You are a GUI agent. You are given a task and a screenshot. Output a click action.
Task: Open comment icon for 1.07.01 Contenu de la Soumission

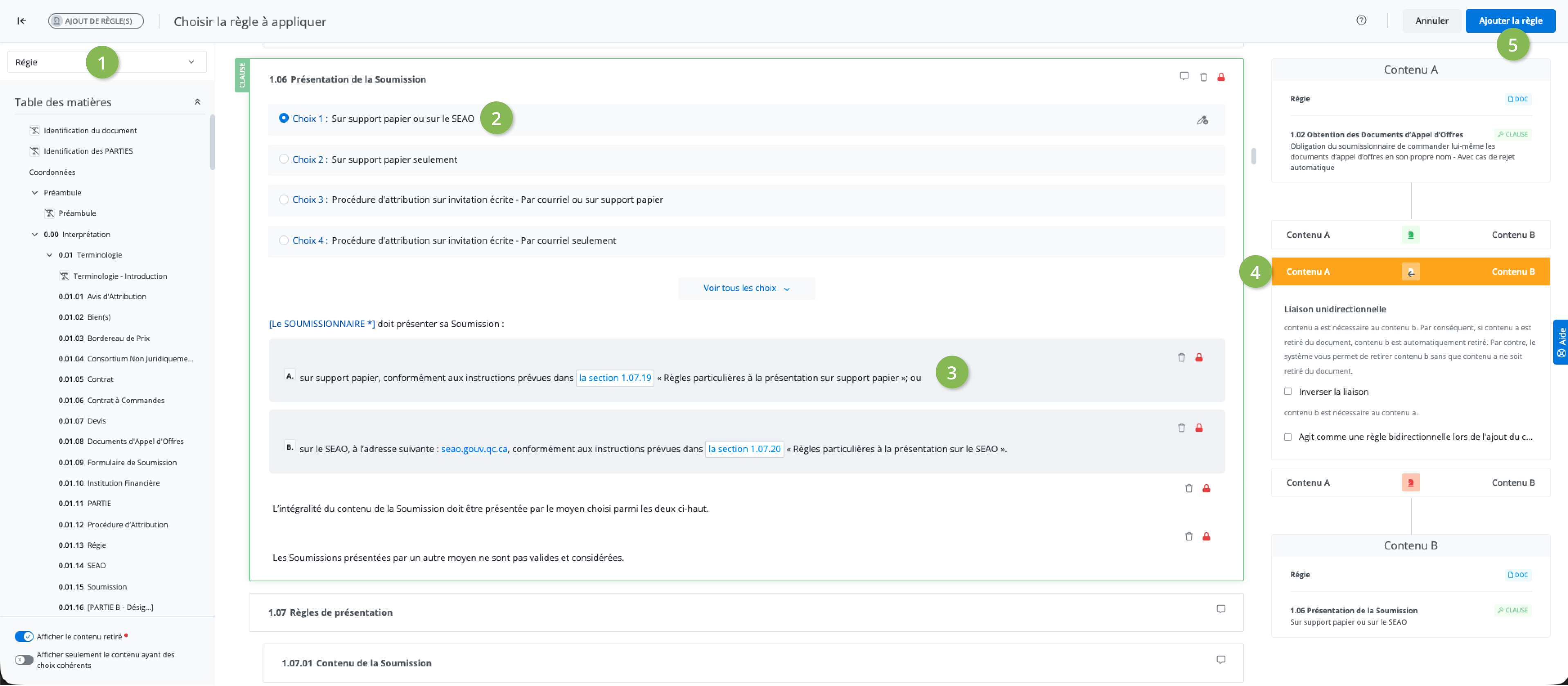1220,660
